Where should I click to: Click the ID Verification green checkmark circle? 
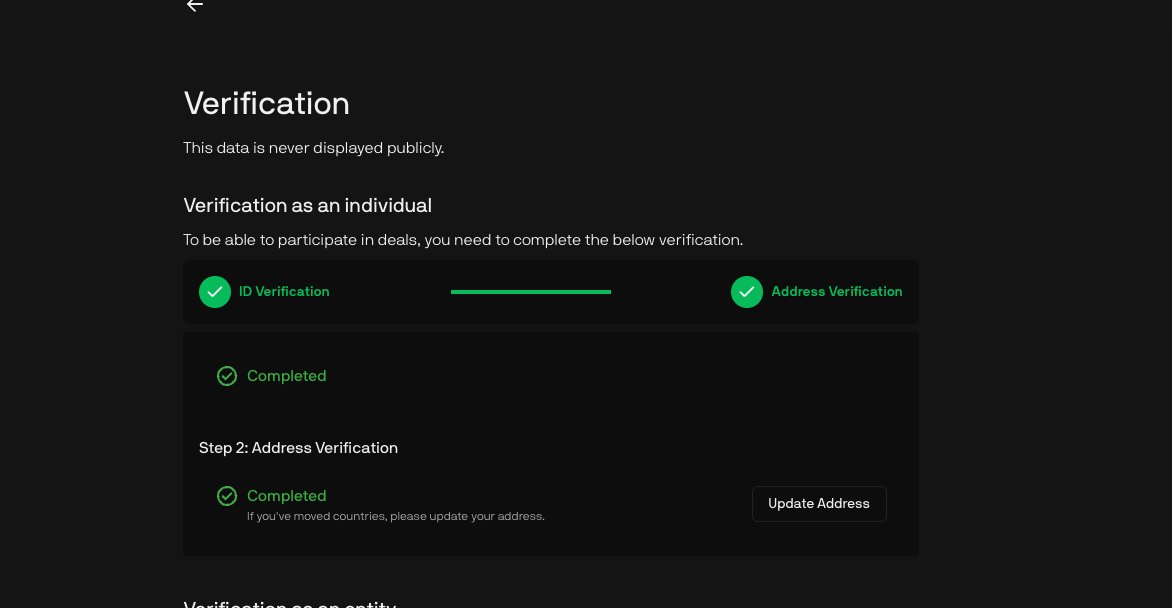215,292
